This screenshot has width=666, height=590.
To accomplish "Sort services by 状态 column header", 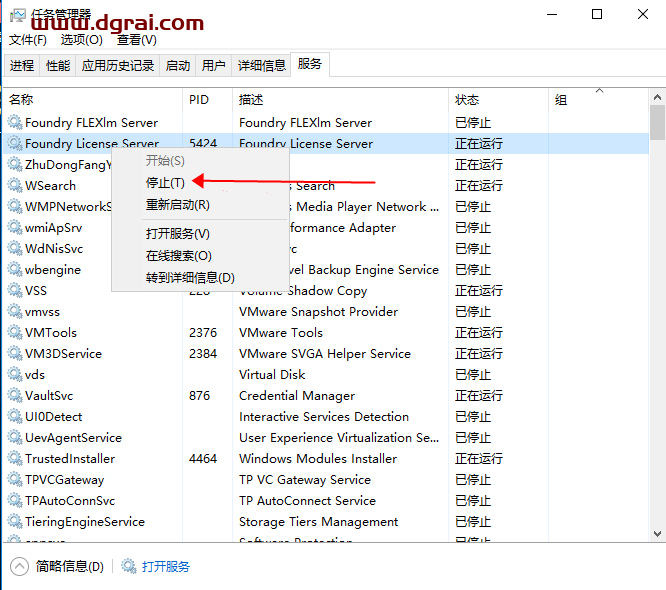I will [467, 100].
